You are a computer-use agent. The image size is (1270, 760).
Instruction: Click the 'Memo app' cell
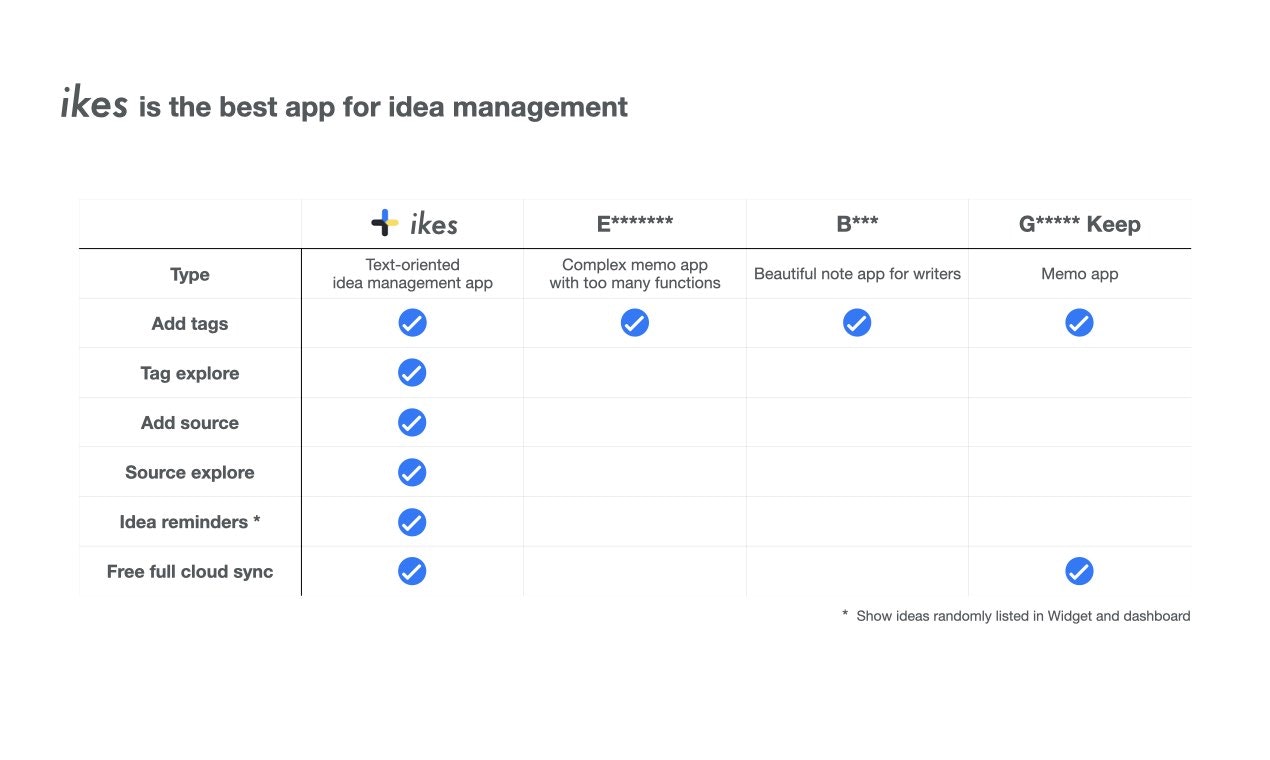[1080, 274]
